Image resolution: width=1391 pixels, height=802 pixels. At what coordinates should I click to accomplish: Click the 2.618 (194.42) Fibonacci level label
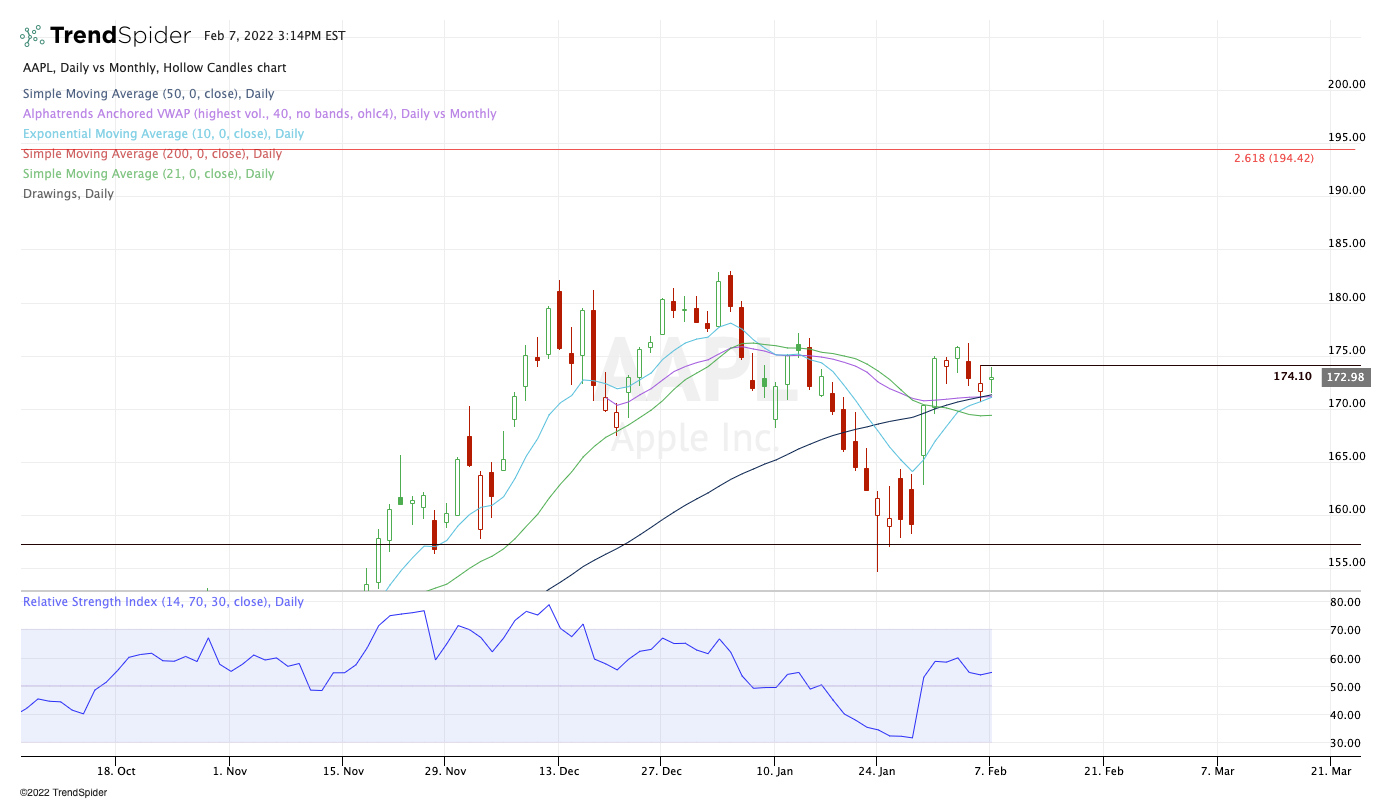1274,158
